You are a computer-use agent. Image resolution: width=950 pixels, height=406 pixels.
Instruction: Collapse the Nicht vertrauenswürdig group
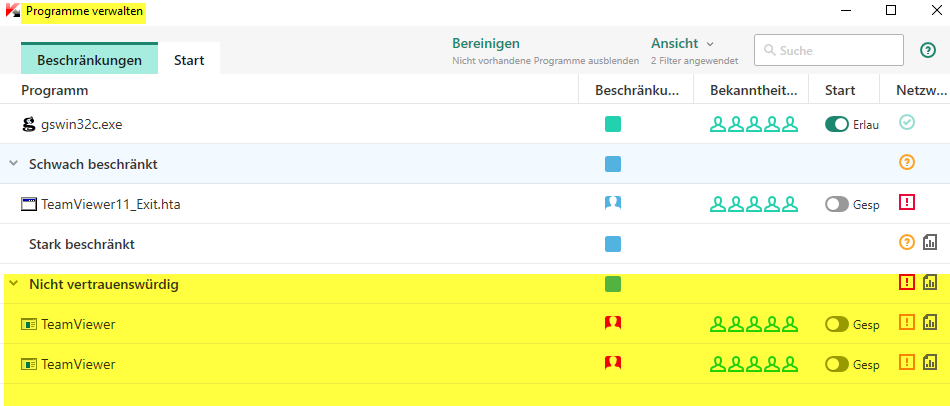pyautogui.click(x=14, y=284)
